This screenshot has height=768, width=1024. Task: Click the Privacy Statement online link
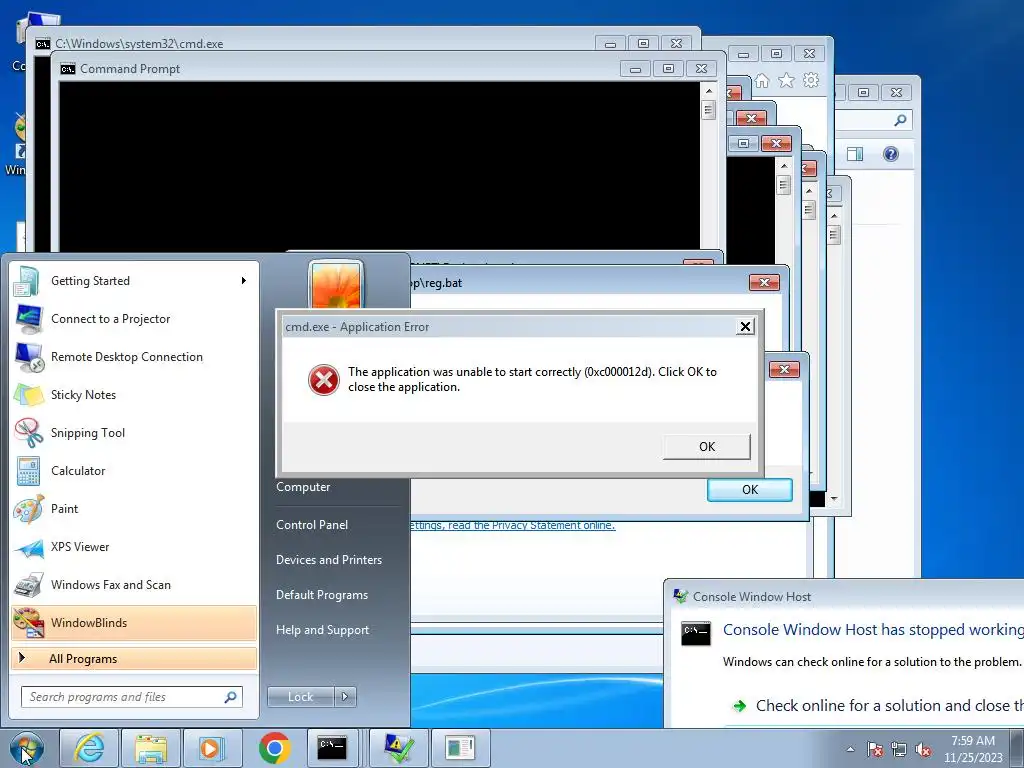[x=513, y=525]
